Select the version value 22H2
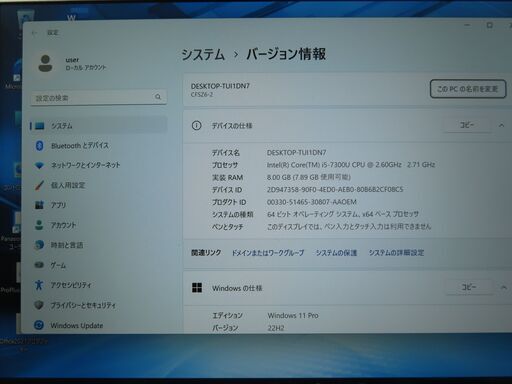The image size is (512, 384). point(276,328)
